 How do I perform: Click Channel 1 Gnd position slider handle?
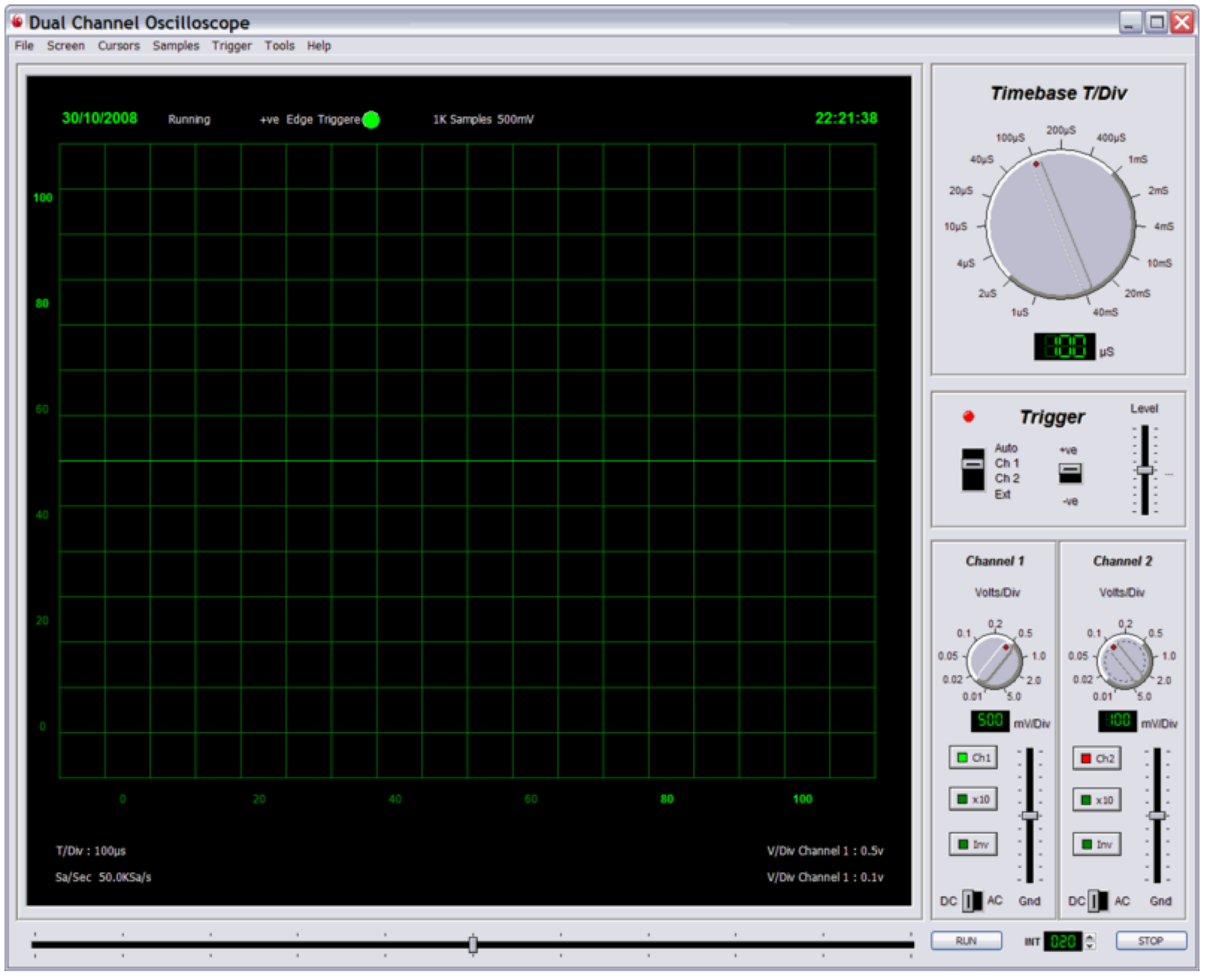pos(1030,815)
